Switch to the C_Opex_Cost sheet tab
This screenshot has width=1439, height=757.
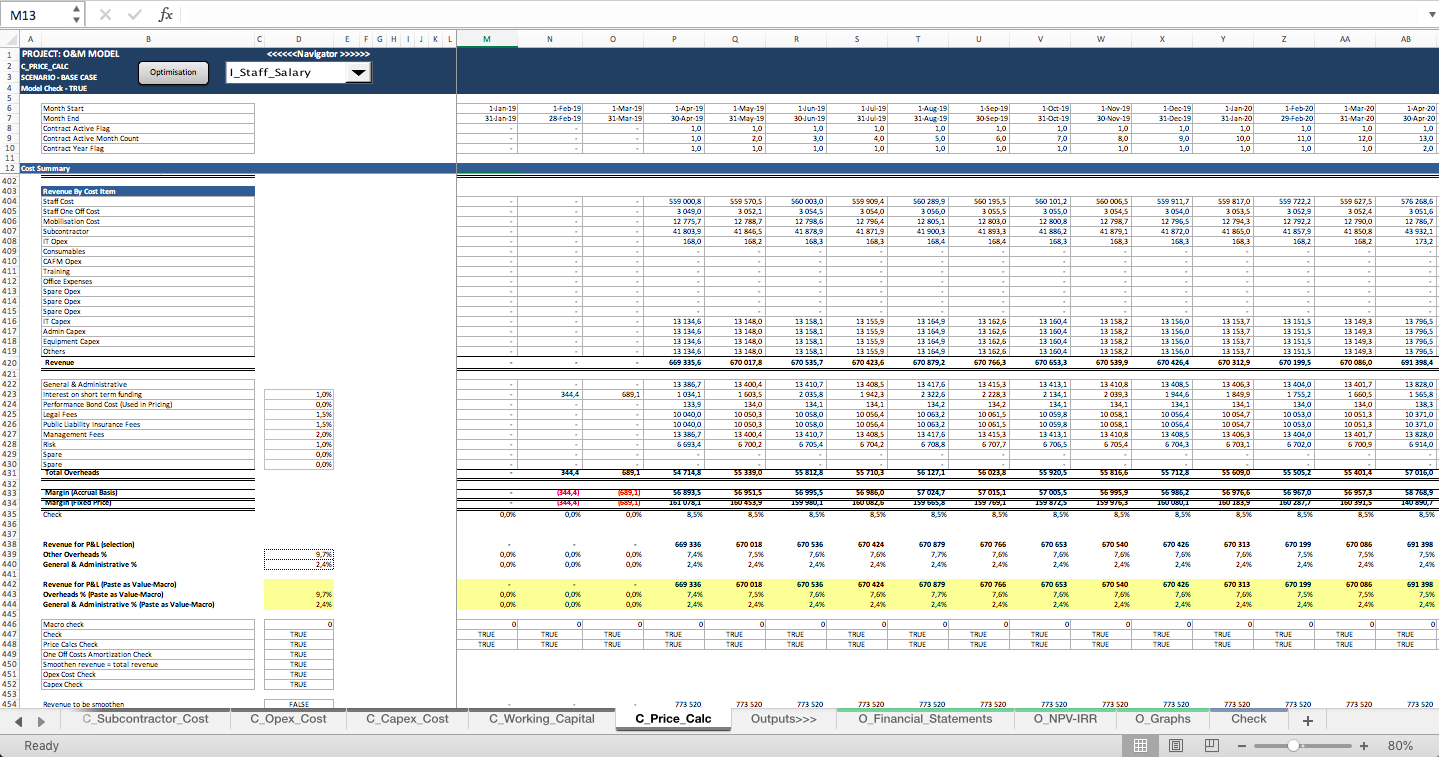point(287,718)
